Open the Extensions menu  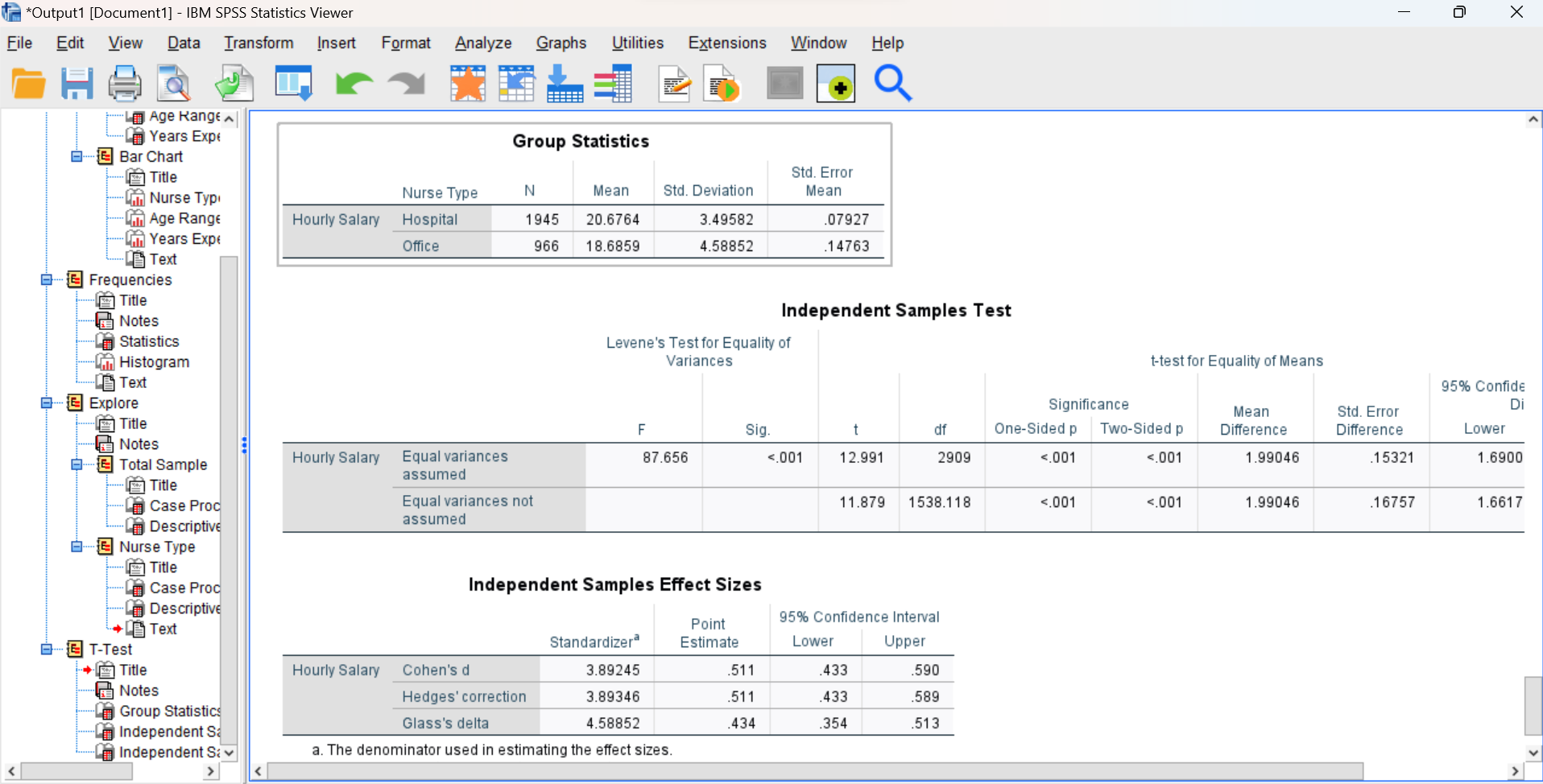pos(727,43)
